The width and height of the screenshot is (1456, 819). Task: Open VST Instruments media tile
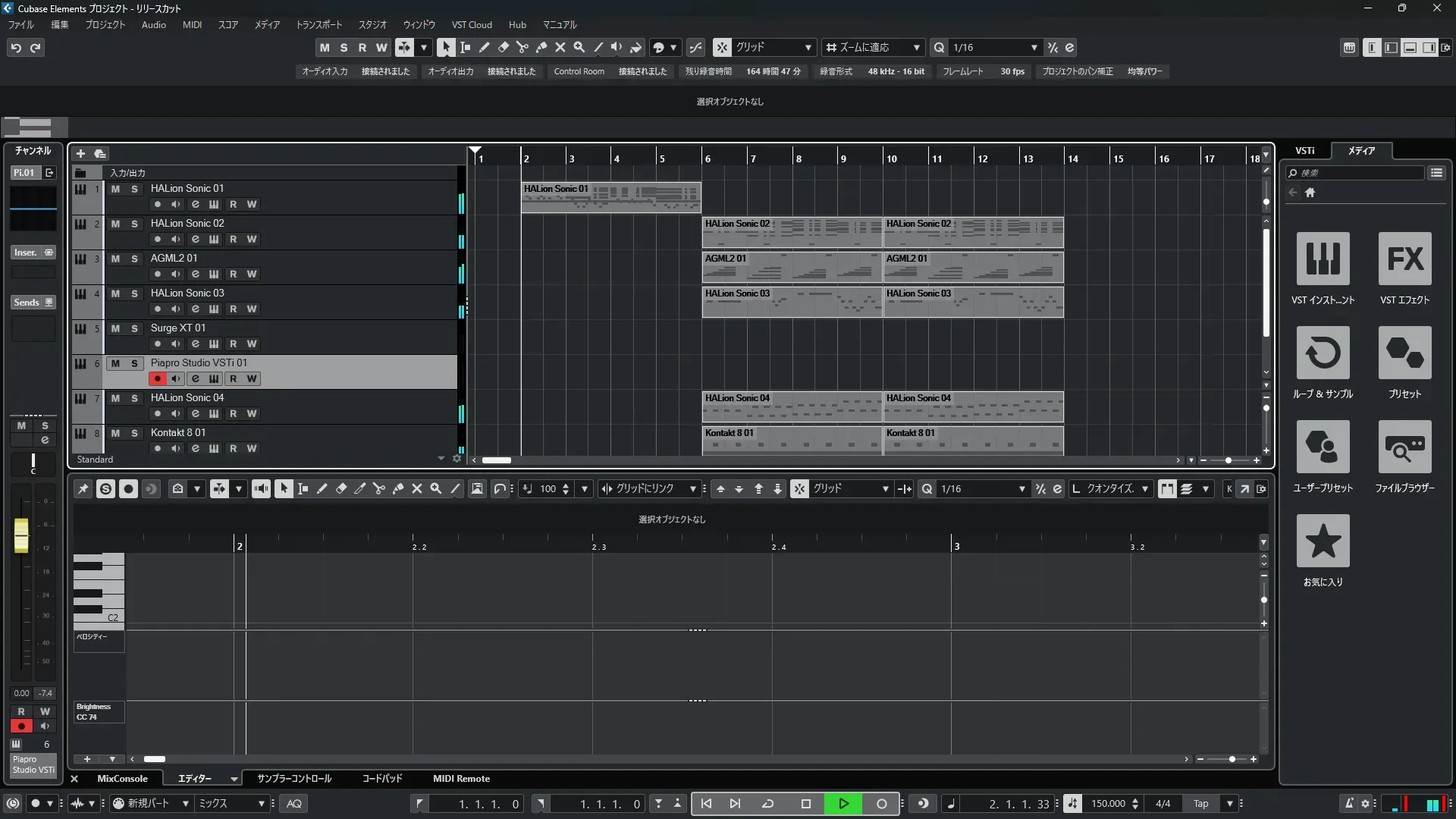coord(1323,259)
